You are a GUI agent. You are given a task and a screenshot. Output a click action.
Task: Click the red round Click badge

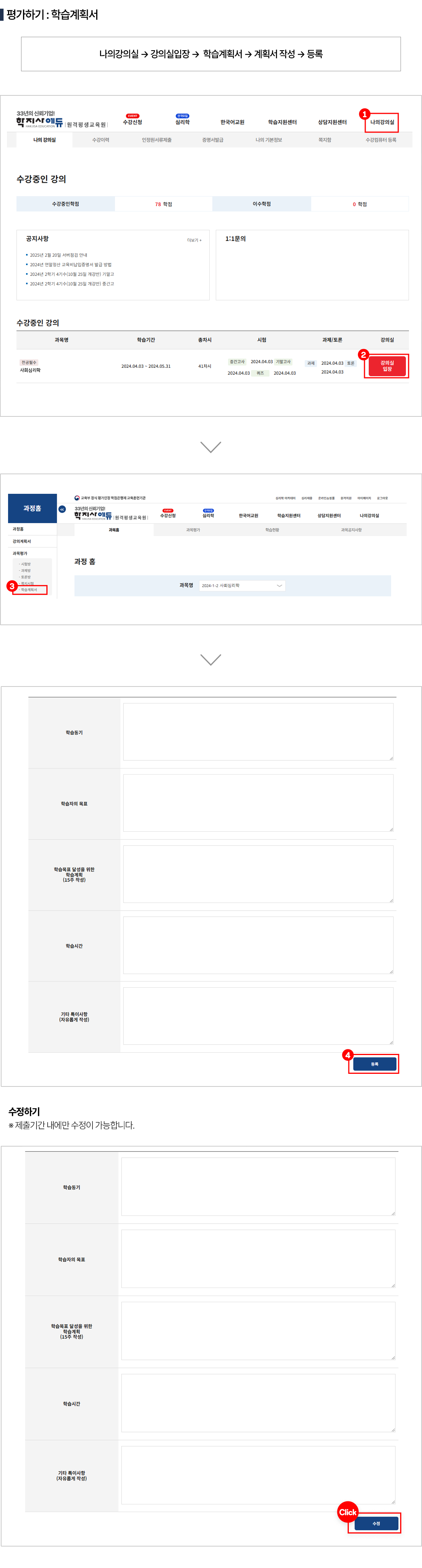[348, 1512]
